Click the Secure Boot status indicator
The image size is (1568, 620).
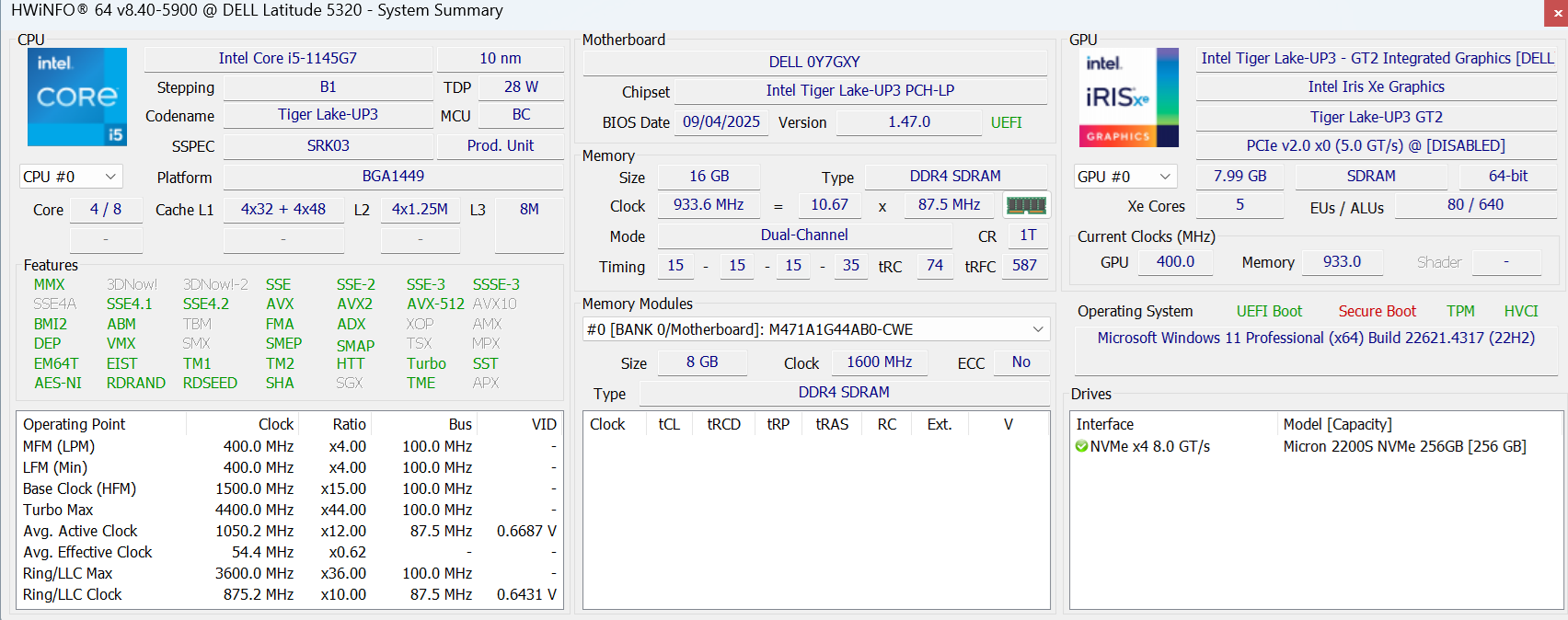(x=1377, y=311)
